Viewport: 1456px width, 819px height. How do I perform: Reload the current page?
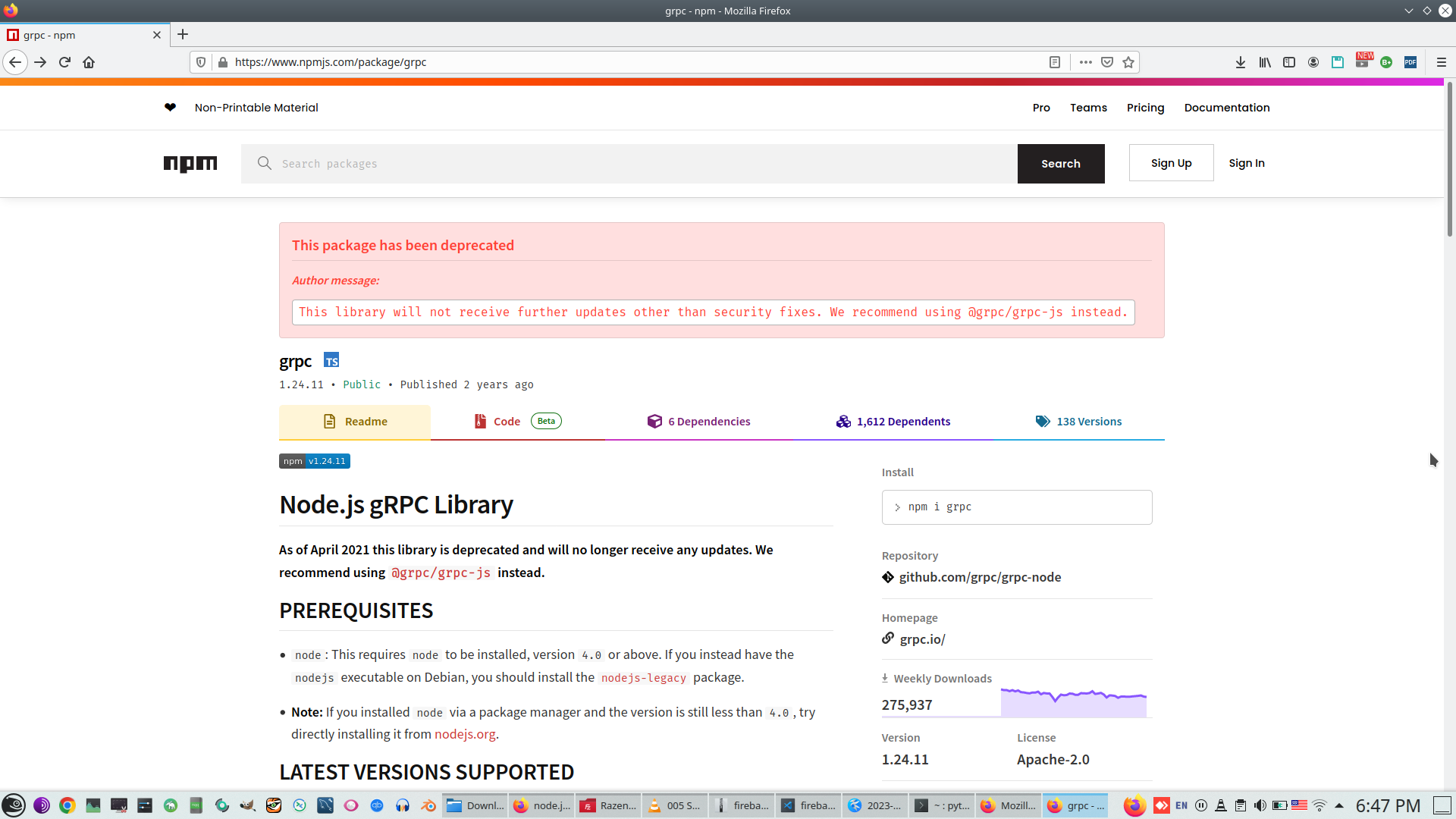pos(64,62)
